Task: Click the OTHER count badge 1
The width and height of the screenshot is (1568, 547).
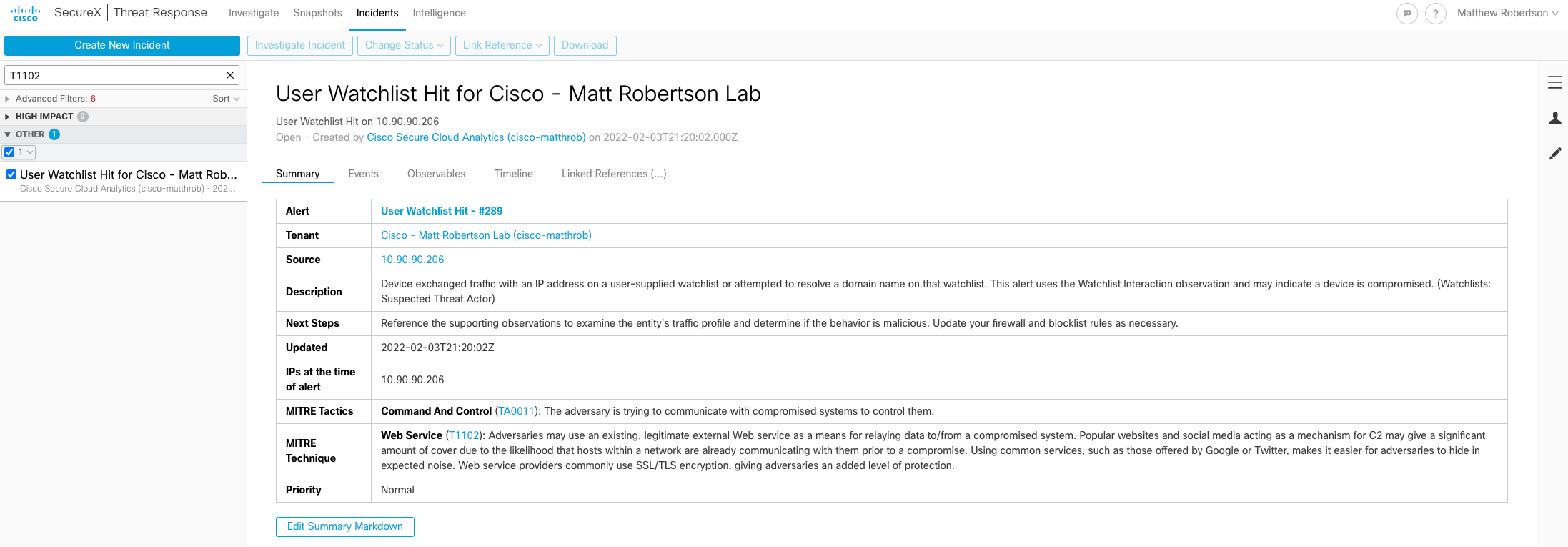Action: 54,134
